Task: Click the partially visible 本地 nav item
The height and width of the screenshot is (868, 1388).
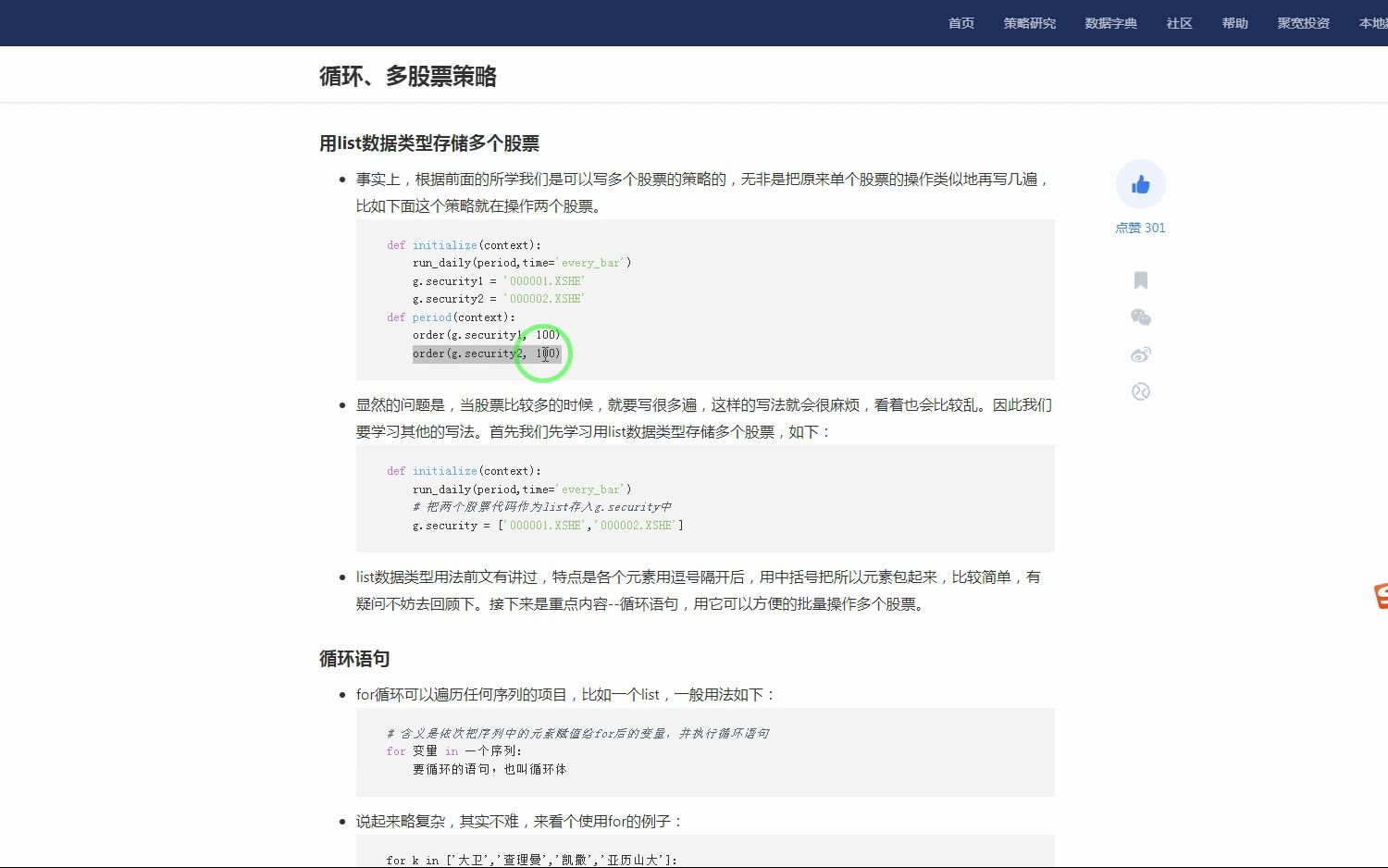Action: 1373,23
